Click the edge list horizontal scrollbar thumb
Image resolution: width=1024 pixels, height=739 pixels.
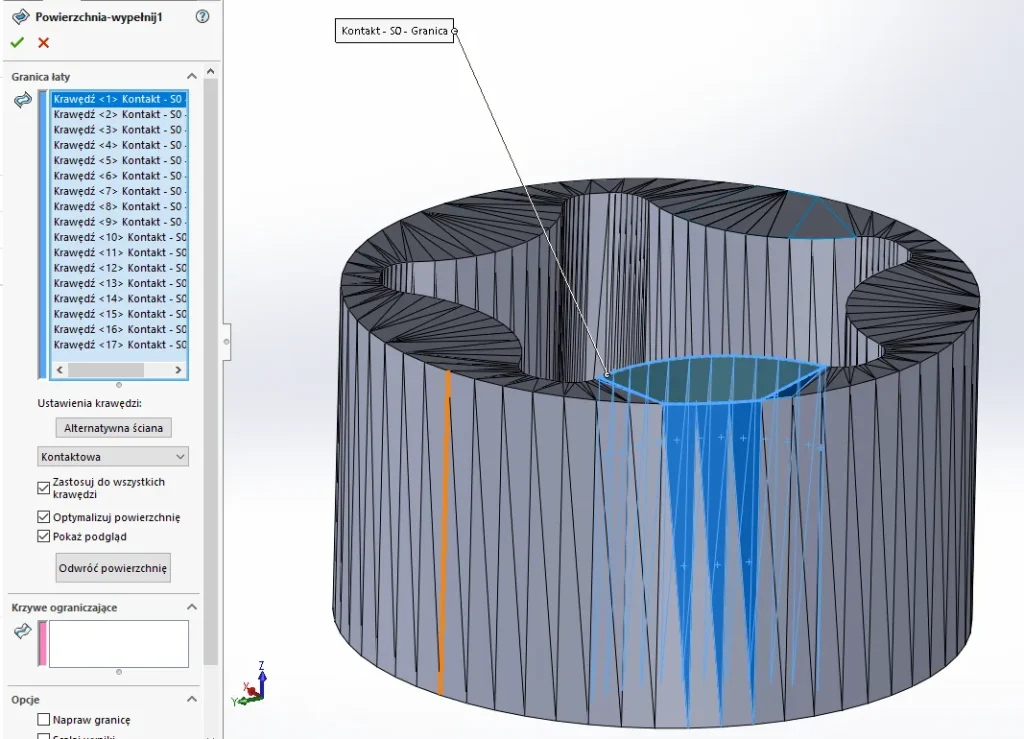(106, 370)
